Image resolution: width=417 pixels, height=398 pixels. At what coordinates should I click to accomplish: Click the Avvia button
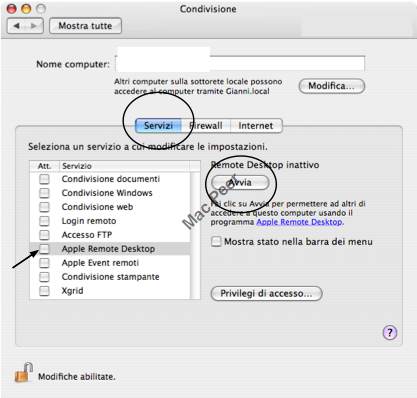click(240, 182)
